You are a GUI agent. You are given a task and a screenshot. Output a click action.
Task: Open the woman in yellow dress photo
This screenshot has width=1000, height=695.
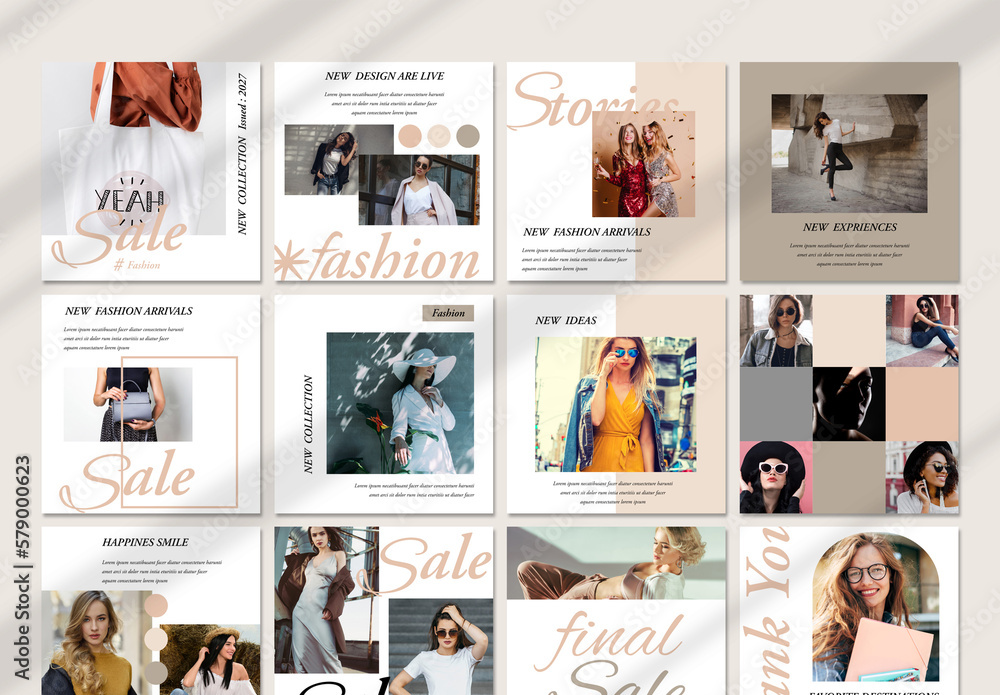[x=615, y=404]
